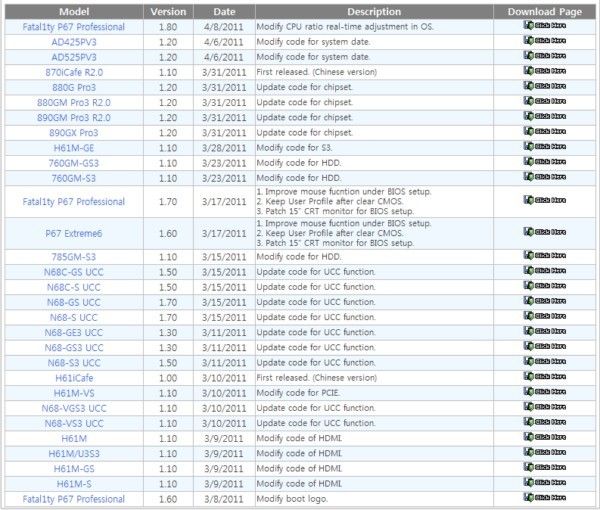This screenshot has width=600, height=510.
Task: Open the 880GM Pro3 R2.0 link
Action: point(74,103)
